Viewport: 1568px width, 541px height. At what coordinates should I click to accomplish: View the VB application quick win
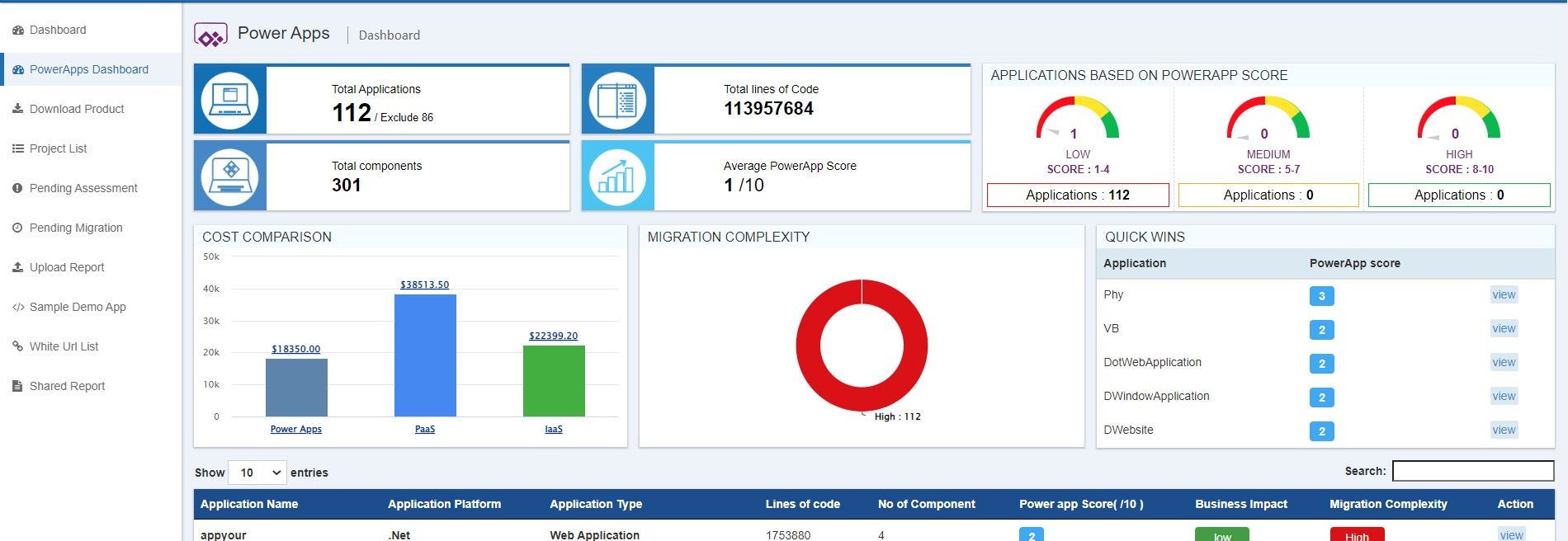1504,329
